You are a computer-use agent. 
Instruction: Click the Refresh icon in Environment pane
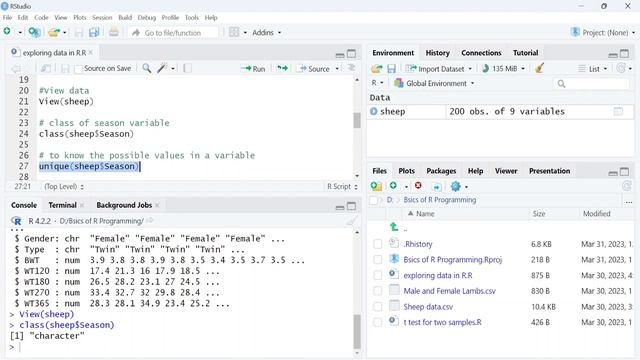(621, 68)
